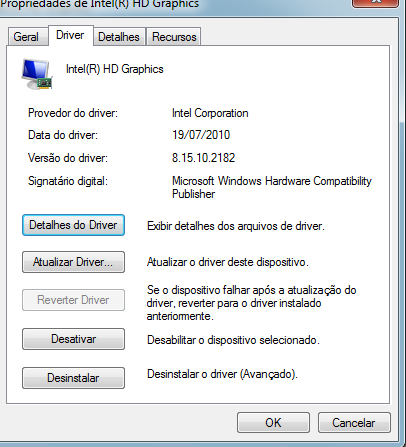The width and height of the screenshot is (406, 447).
Task: Click the driver date 19/07/2010
Action: pyautogui.click(x=201, y=135)
